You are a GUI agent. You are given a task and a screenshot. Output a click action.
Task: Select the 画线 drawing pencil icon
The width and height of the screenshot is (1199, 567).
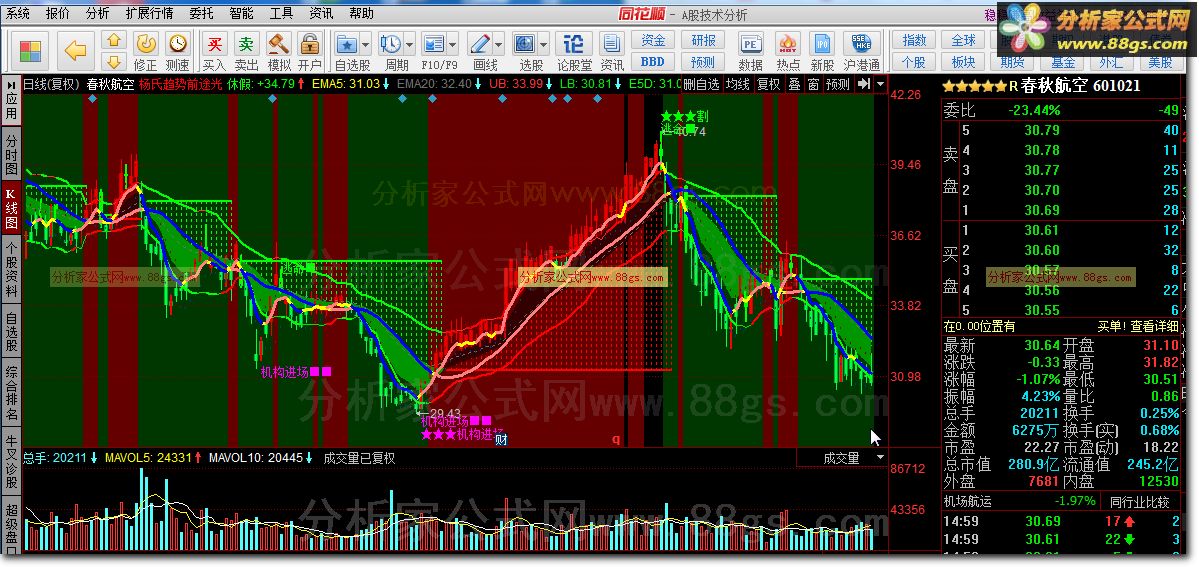[x=479, y=44]
